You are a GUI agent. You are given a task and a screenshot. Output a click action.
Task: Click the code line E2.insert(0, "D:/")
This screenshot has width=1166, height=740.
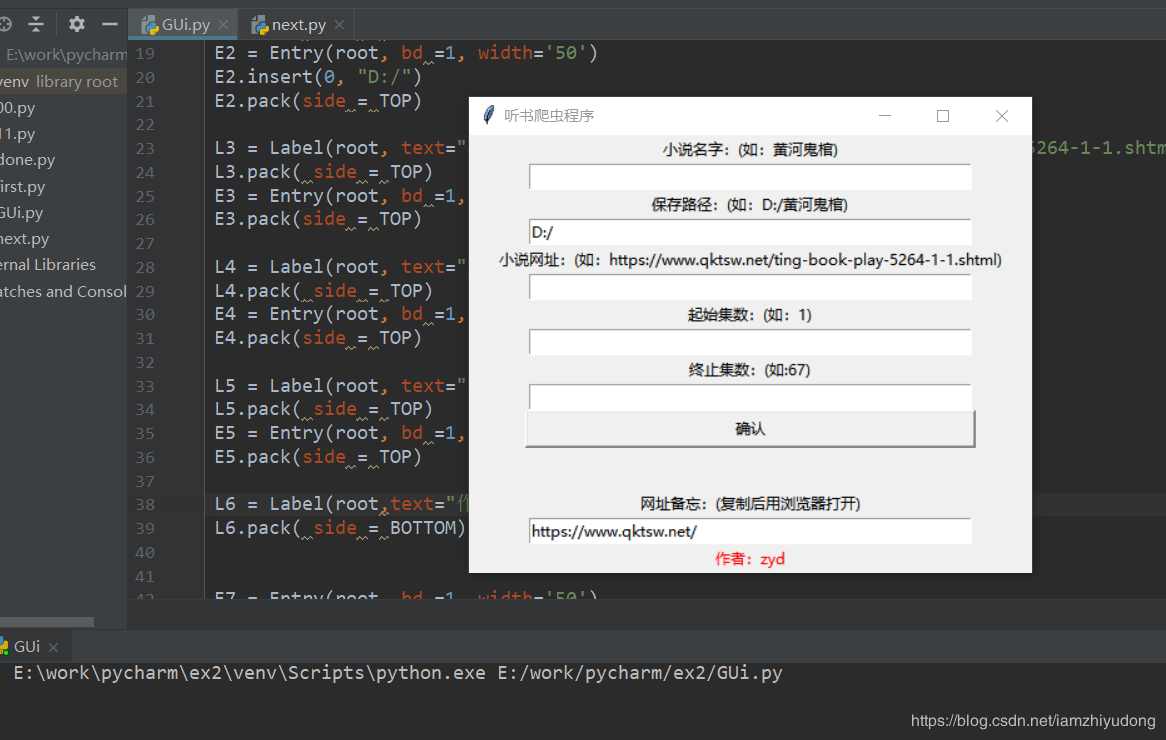coord(318,77)
